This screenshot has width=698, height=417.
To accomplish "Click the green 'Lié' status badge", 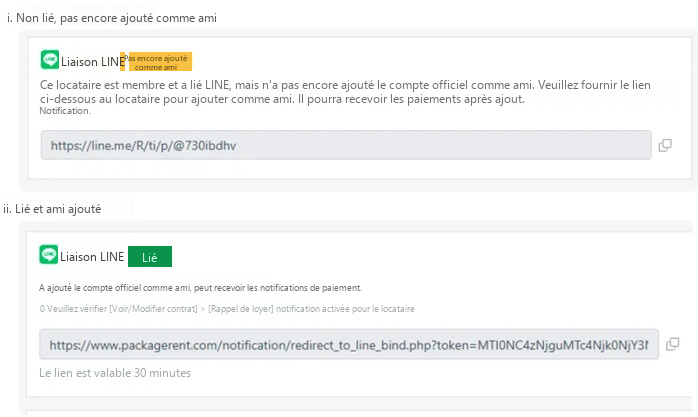I will pos(150,257).
